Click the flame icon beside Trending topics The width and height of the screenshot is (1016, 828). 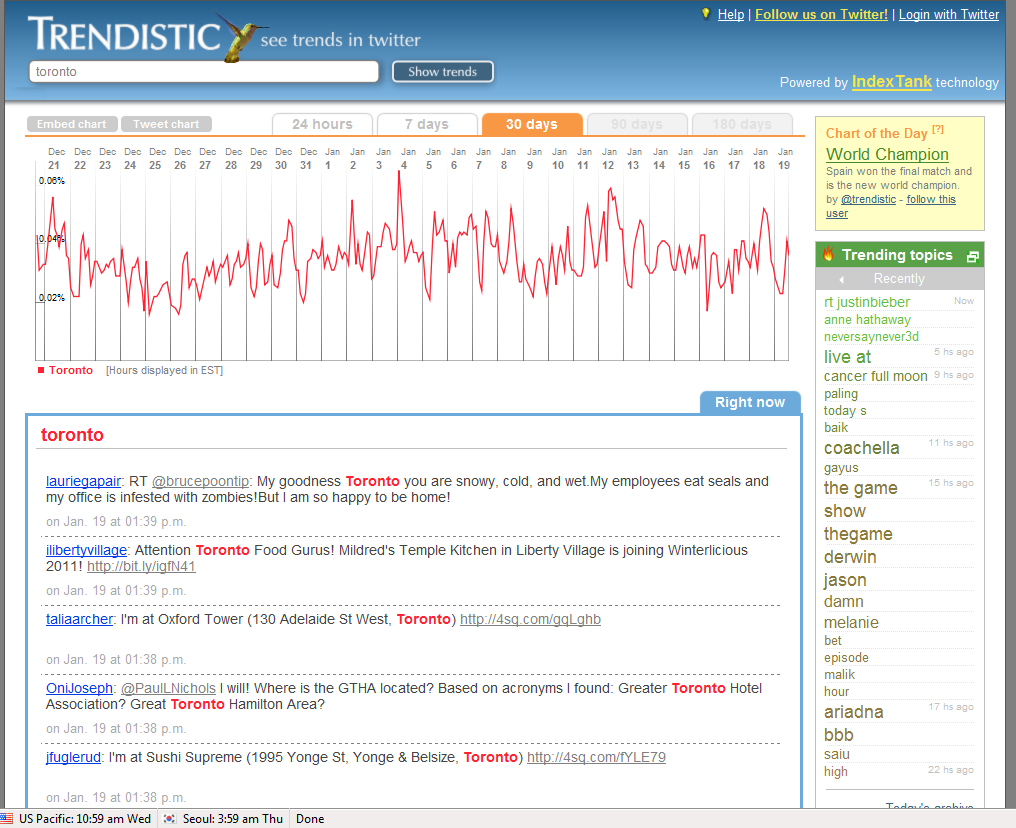828,254
